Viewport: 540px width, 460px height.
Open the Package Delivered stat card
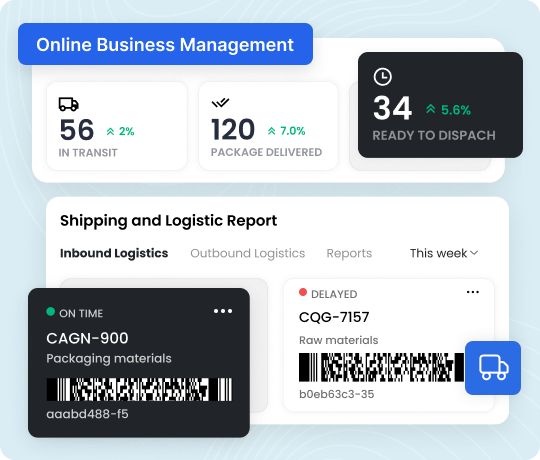pyautogui.click(x=268, y=126)
